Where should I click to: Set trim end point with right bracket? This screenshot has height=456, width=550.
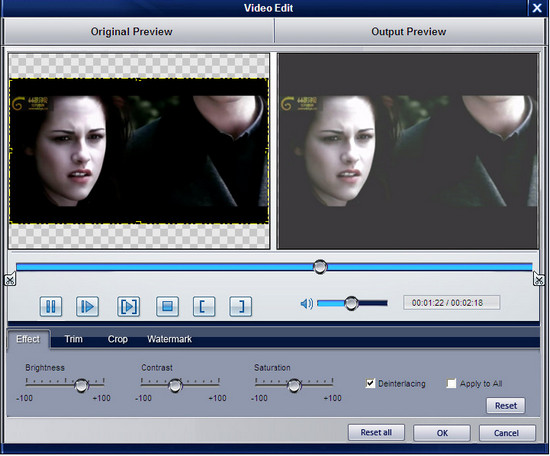point(241,307)
